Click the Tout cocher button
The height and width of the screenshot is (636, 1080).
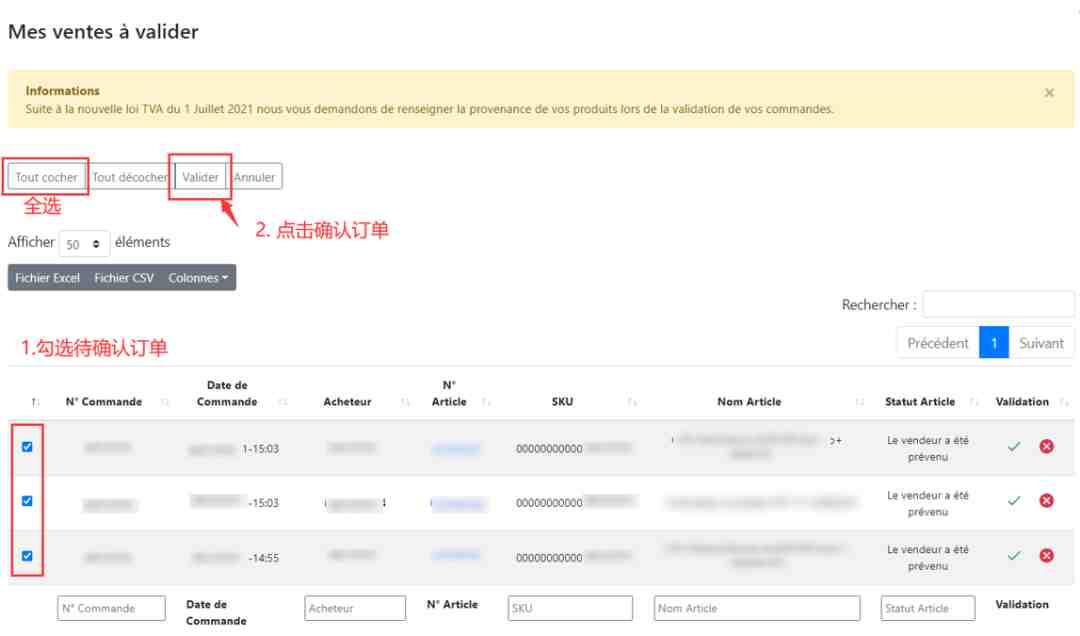[47, 177]
